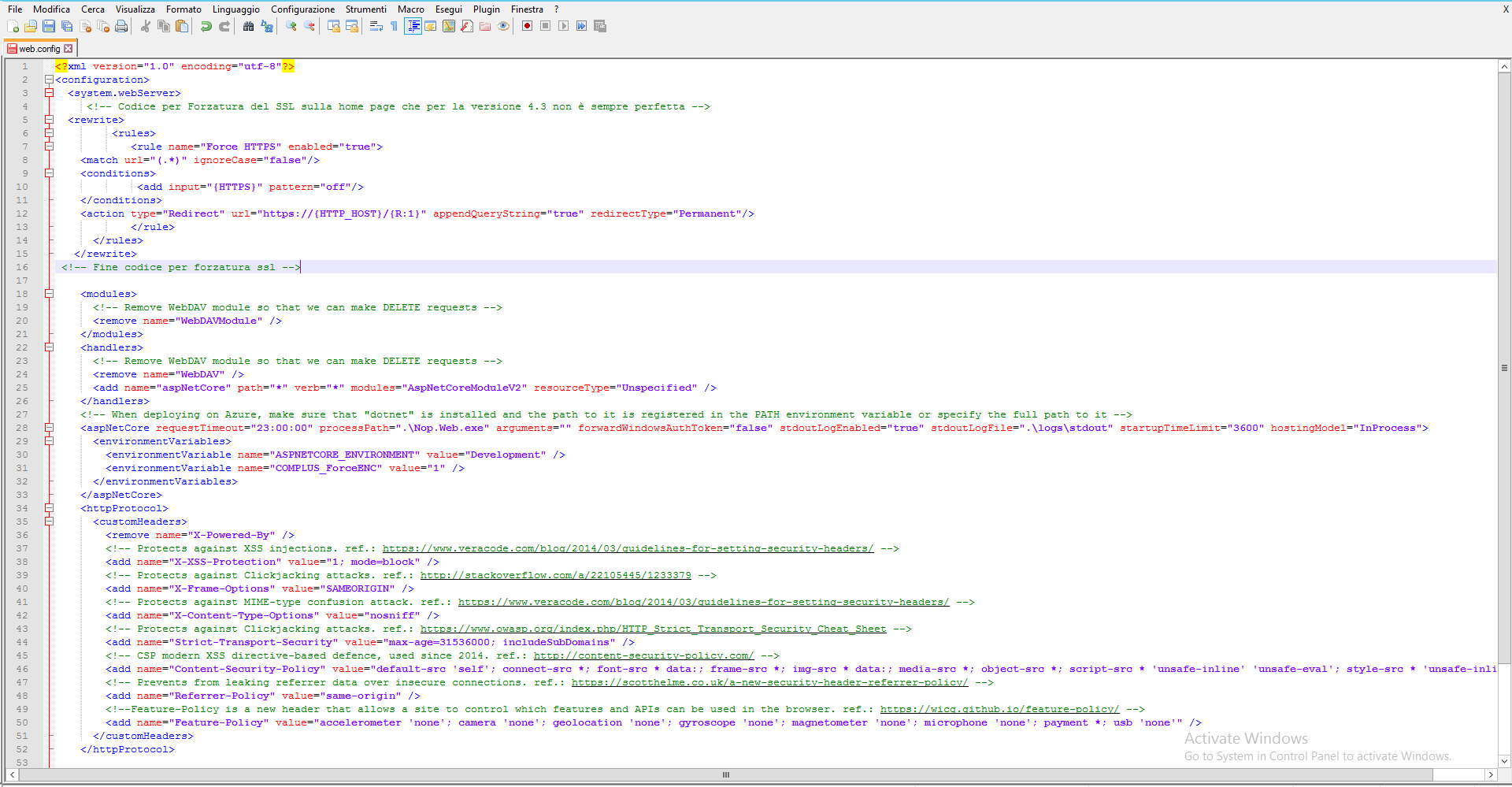This screenshot has height=787, width=1512.
Task: Open the Visualizza menu
Action: pos(135,9)
